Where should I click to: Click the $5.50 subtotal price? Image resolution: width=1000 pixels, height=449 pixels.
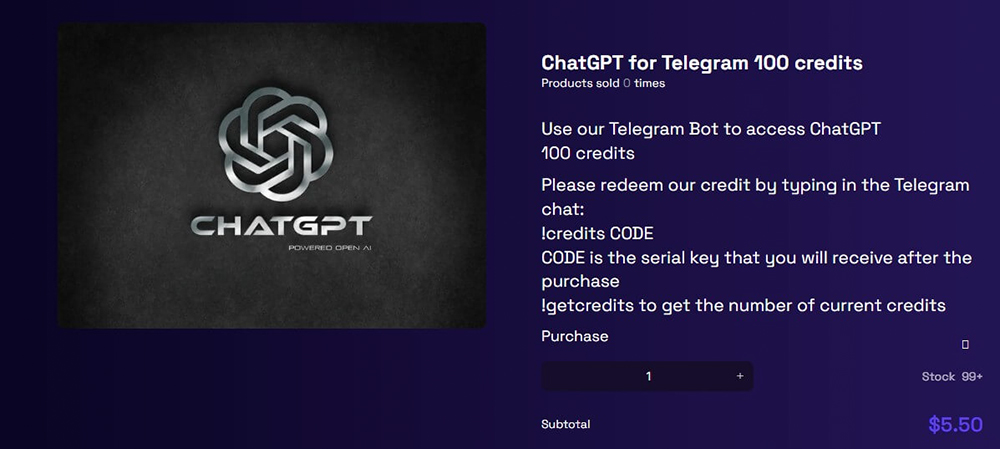(955, 425)
